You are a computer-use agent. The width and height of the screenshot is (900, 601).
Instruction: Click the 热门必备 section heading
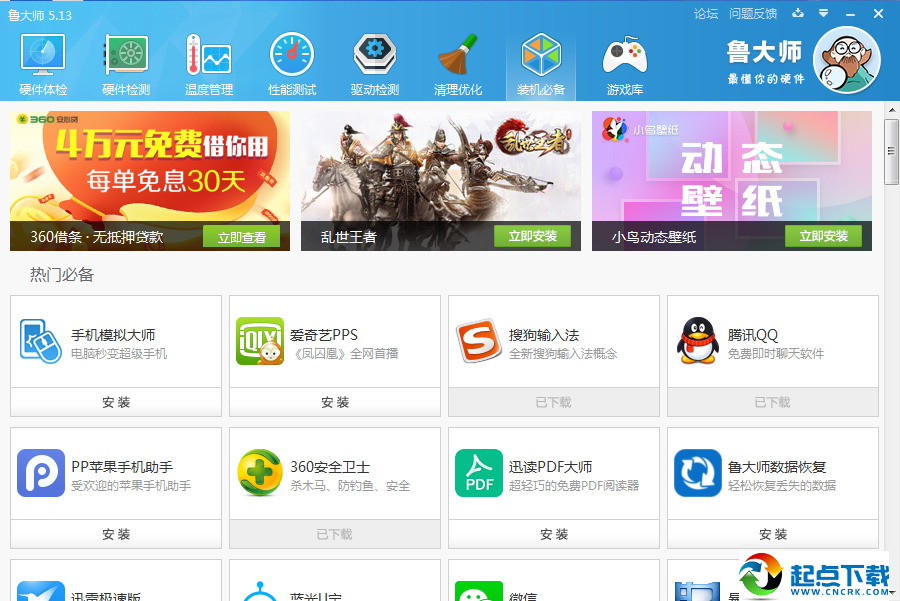pos(62,275)
